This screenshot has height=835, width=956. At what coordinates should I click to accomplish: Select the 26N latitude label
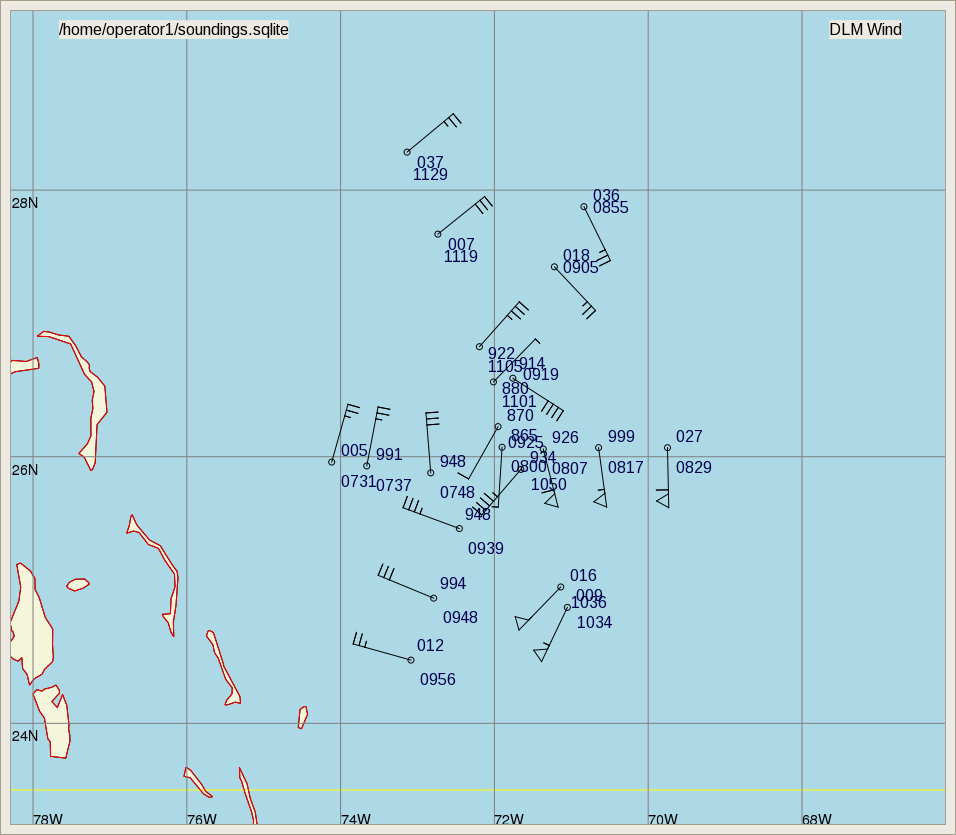(x=25, y=470)
